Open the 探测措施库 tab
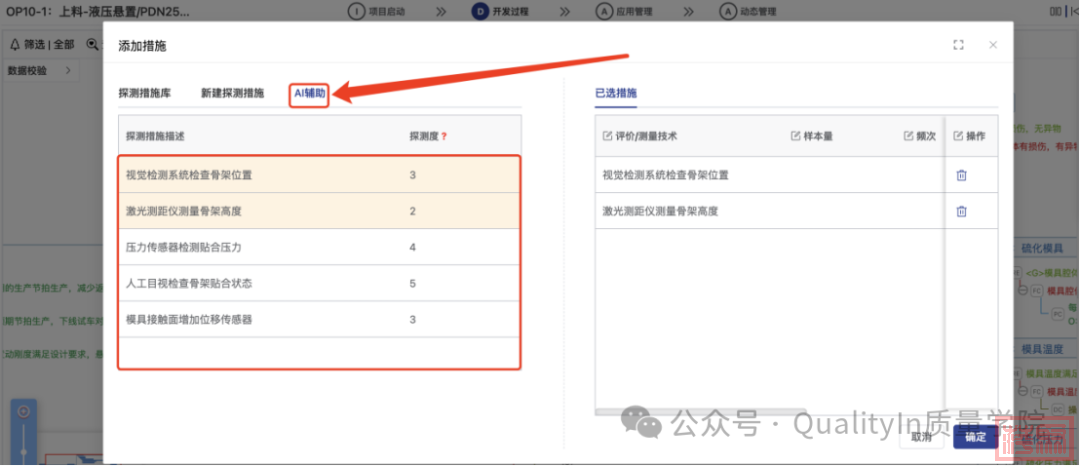Viewport: 1080px width, 466px height. (x=145, y=93)
